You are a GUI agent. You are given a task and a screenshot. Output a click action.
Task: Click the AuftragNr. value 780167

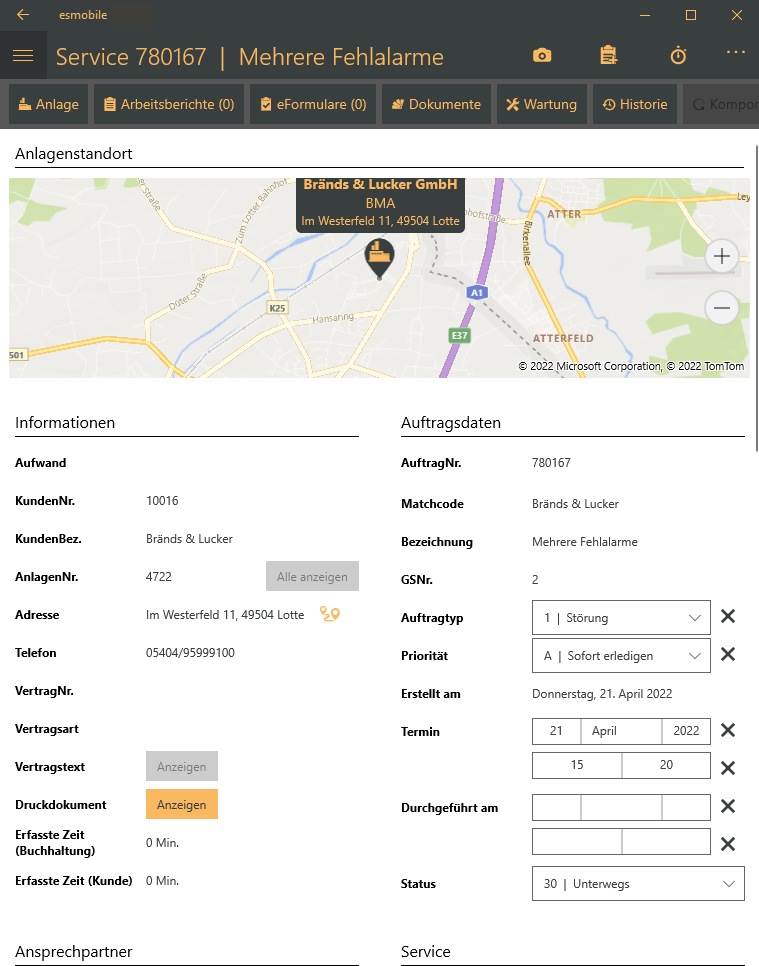551,463
